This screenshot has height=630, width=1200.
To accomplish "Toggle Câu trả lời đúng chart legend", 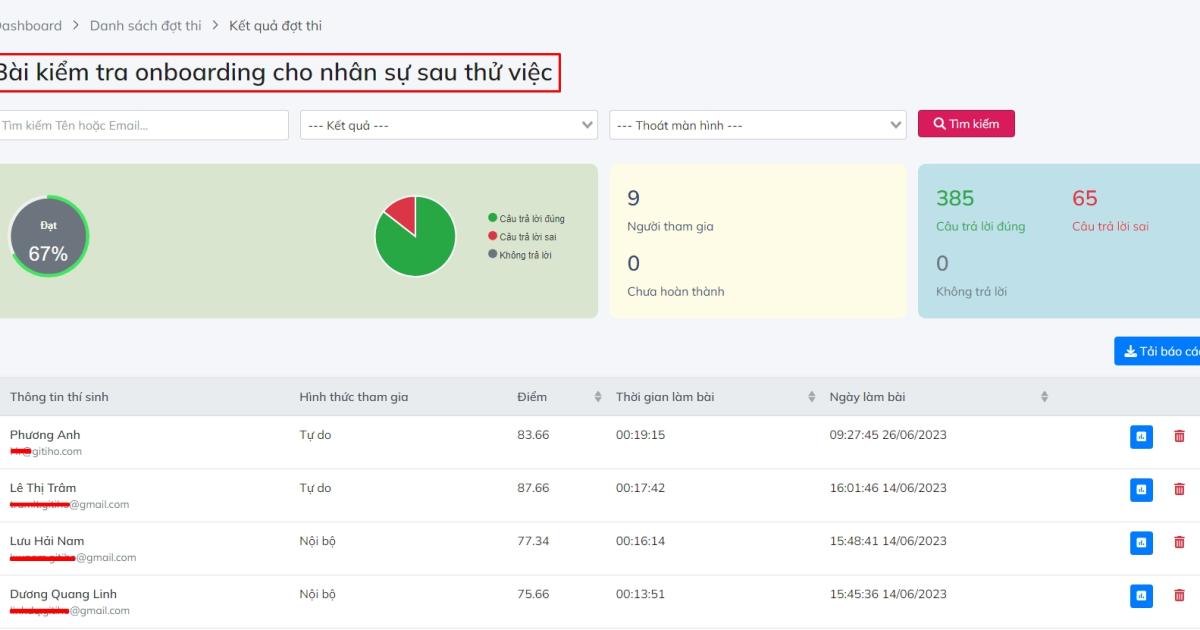I will point(526,218).
